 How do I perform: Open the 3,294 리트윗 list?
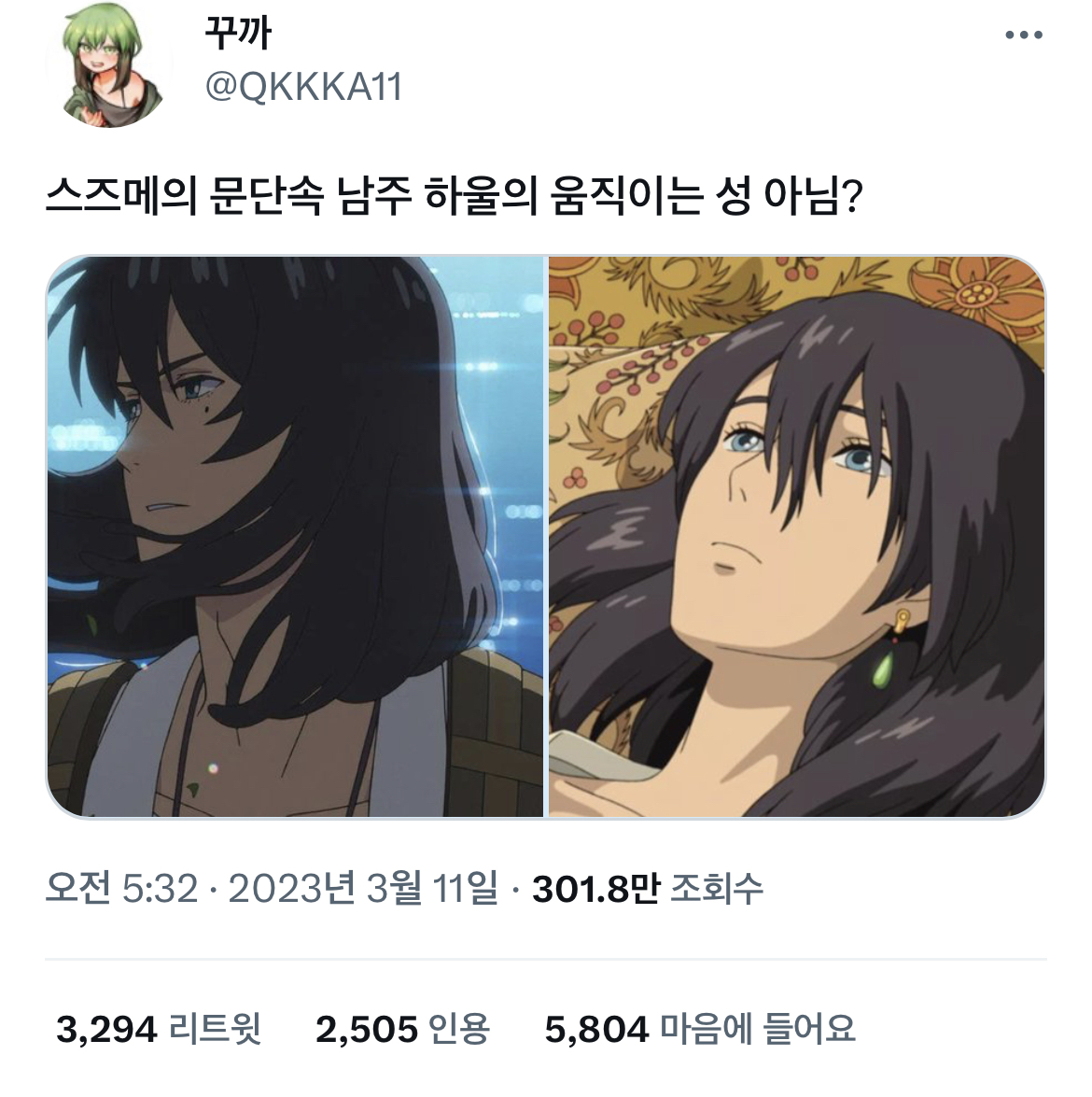(x=158, y=1029)
